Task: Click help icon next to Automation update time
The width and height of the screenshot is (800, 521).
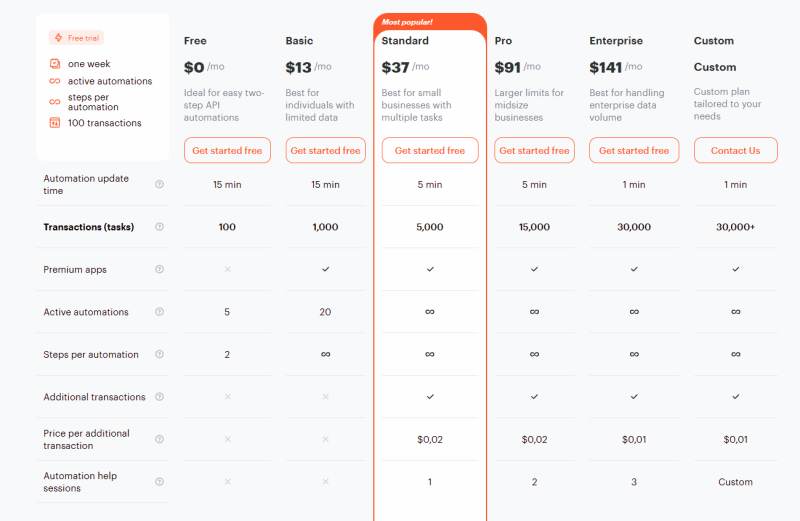Action: tap(159, 184)
